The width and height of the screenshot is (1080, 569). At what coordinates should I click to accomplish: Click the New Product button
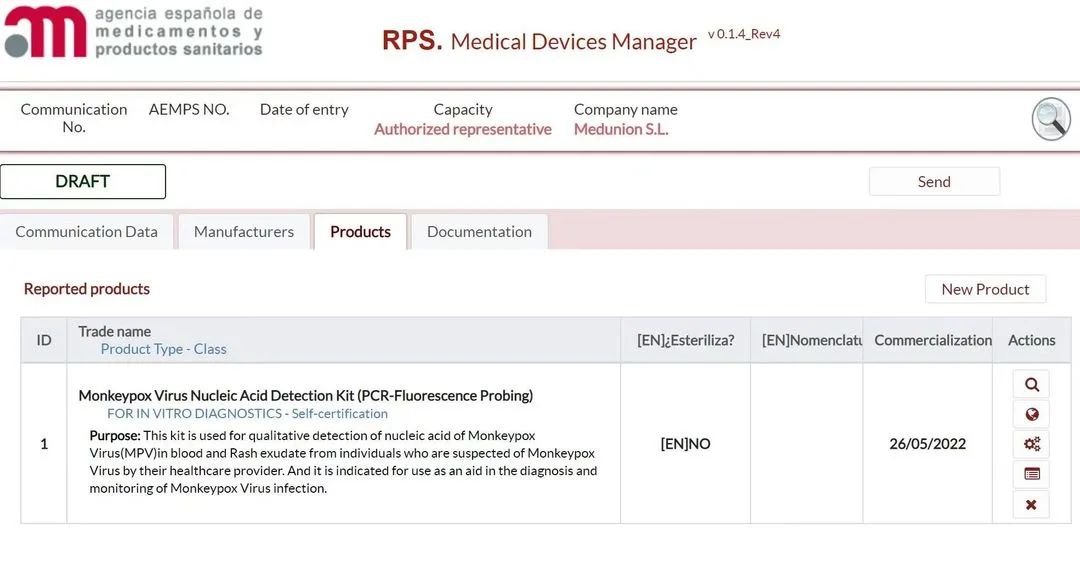(x=985, y=289)
